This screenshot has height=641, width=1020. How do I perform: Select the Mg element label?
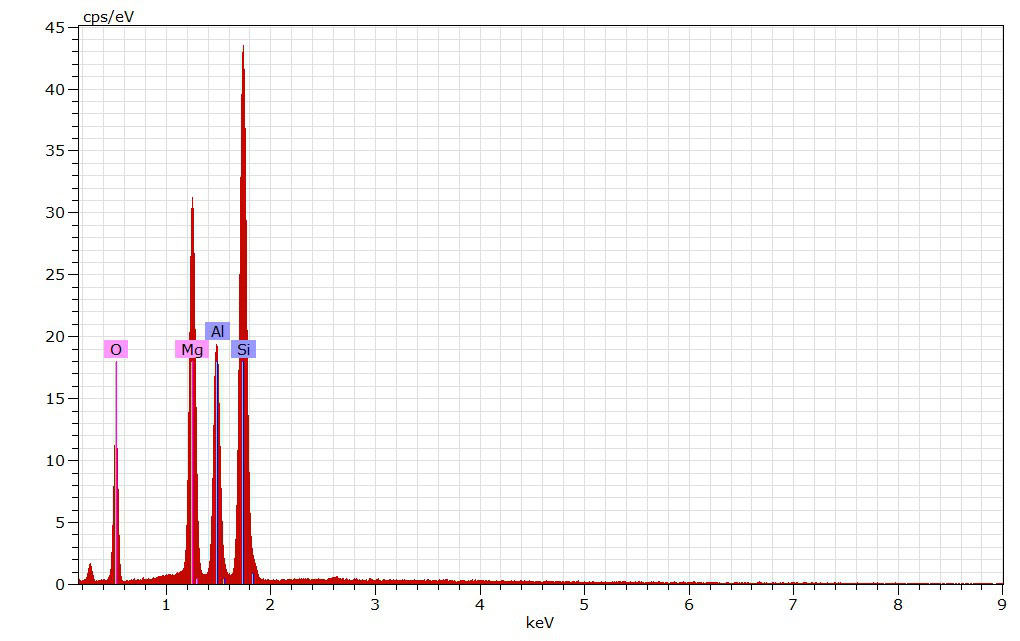[192, 349]
